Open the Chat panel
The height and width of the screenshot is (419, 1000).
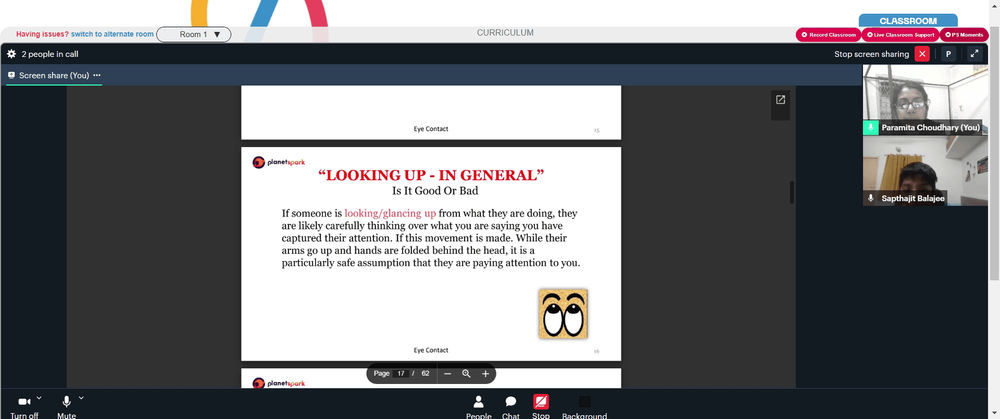511,407
